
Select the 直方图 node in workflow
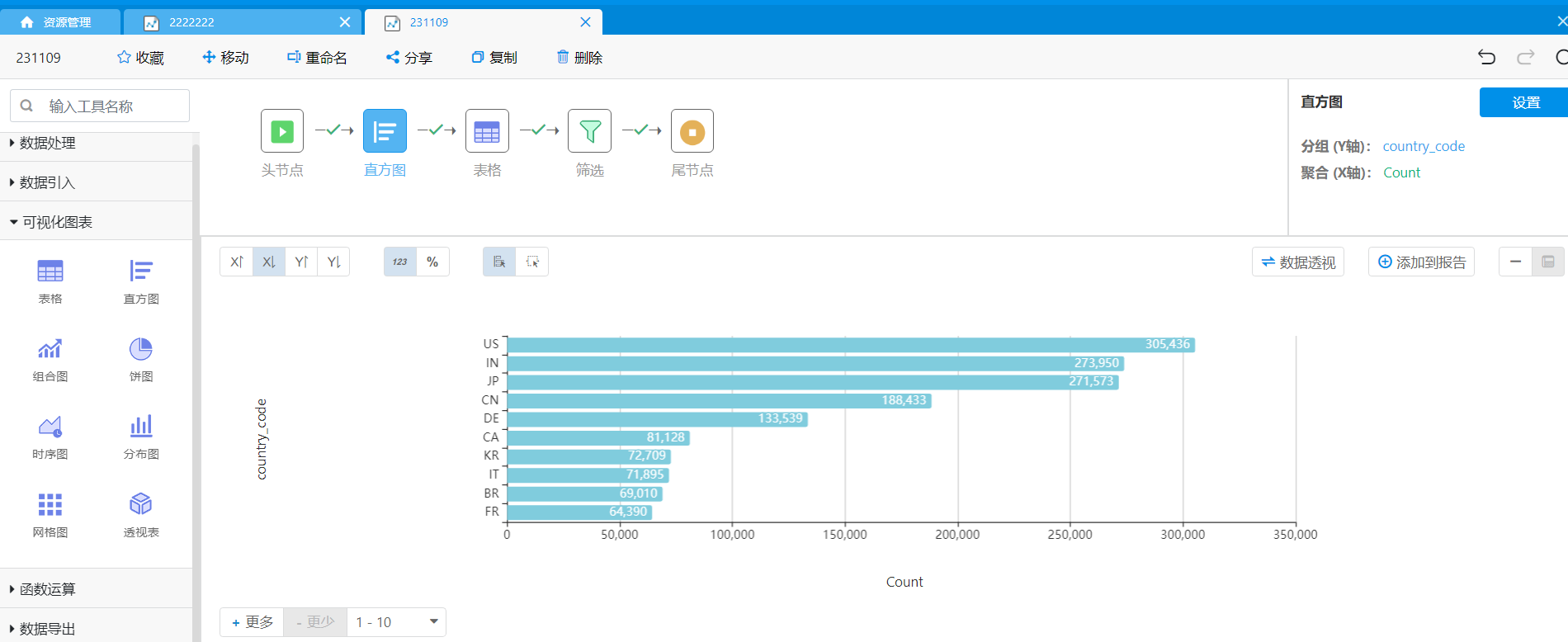pos(385,131)
